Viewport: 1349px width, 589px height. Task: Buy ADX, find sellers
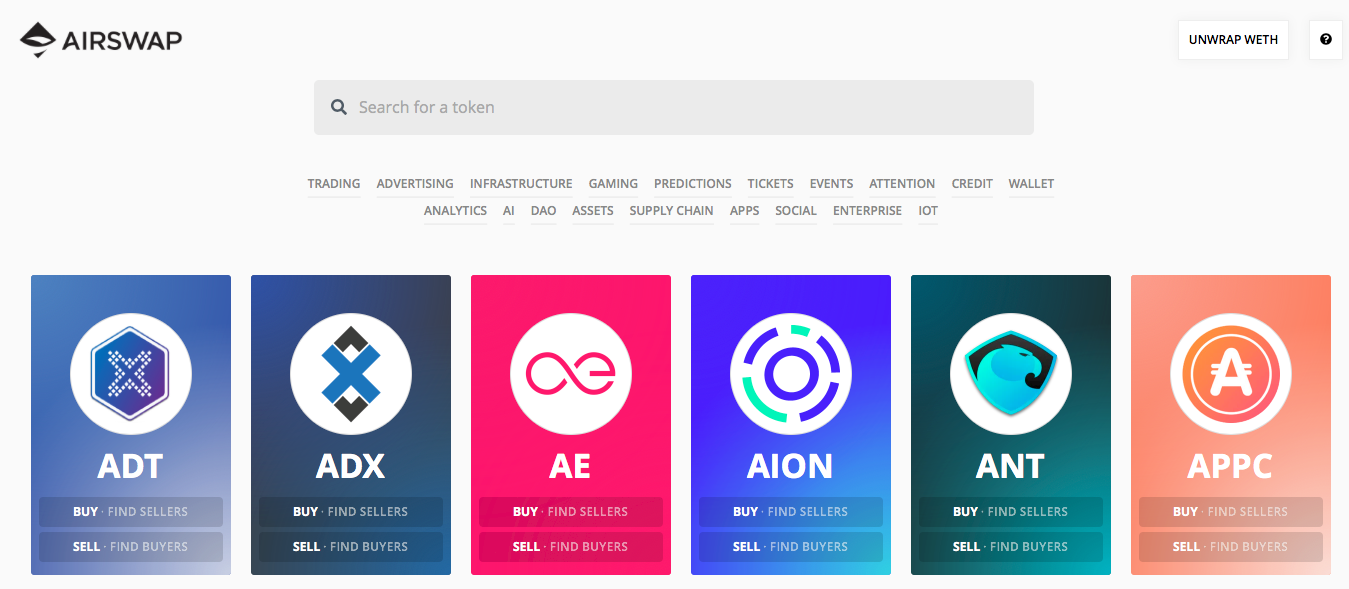(351, 512)
